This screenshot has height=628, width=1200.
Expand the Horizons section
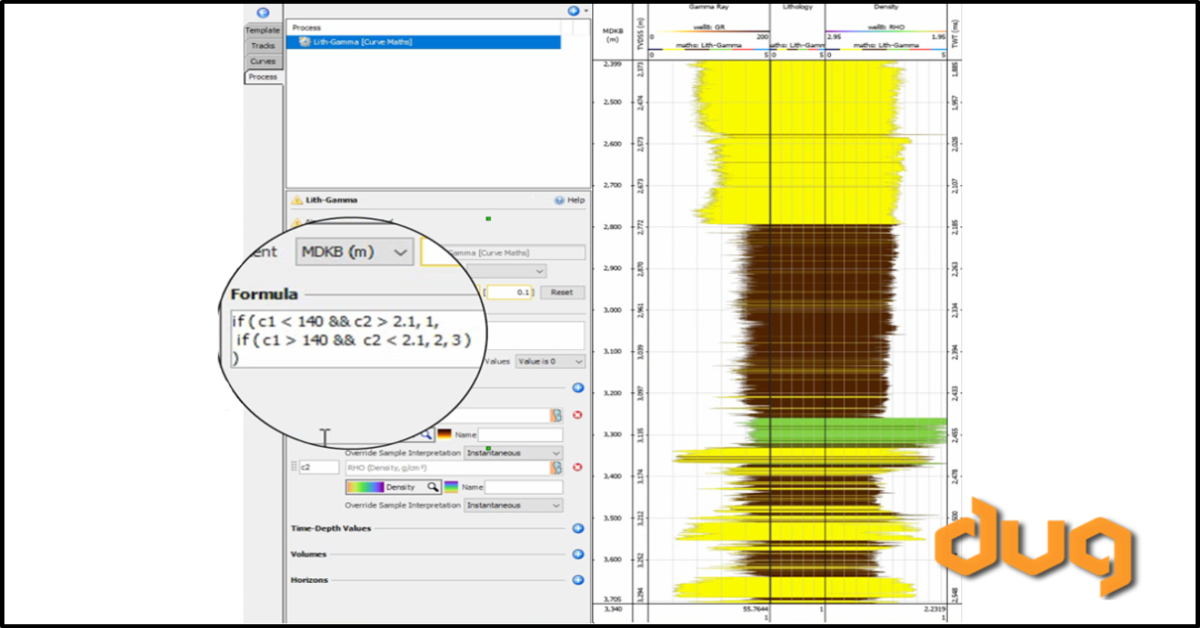coord(577,579)
